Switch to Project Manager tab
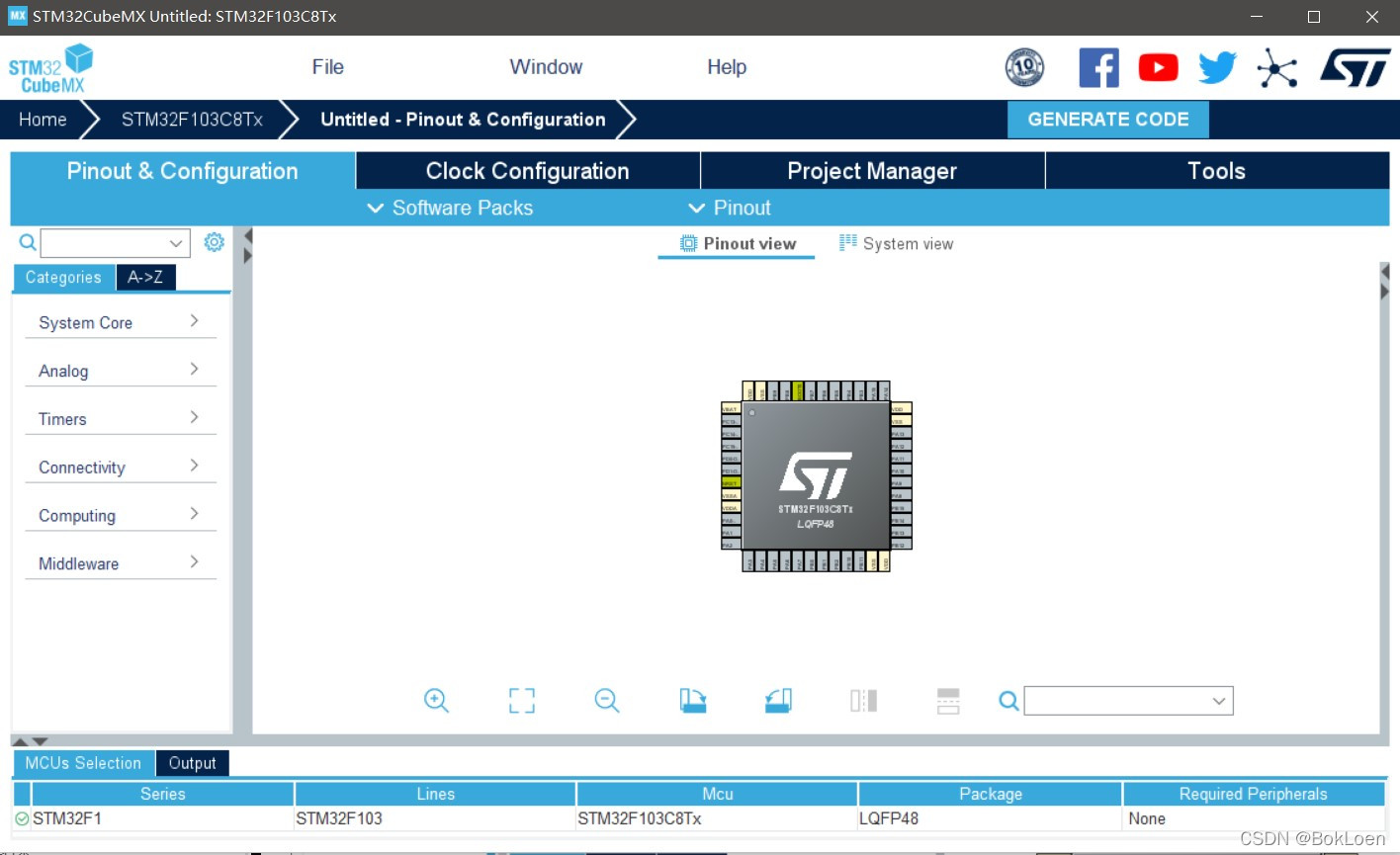The height and width of the screenshot is (855, 1400). coord(872,171)
